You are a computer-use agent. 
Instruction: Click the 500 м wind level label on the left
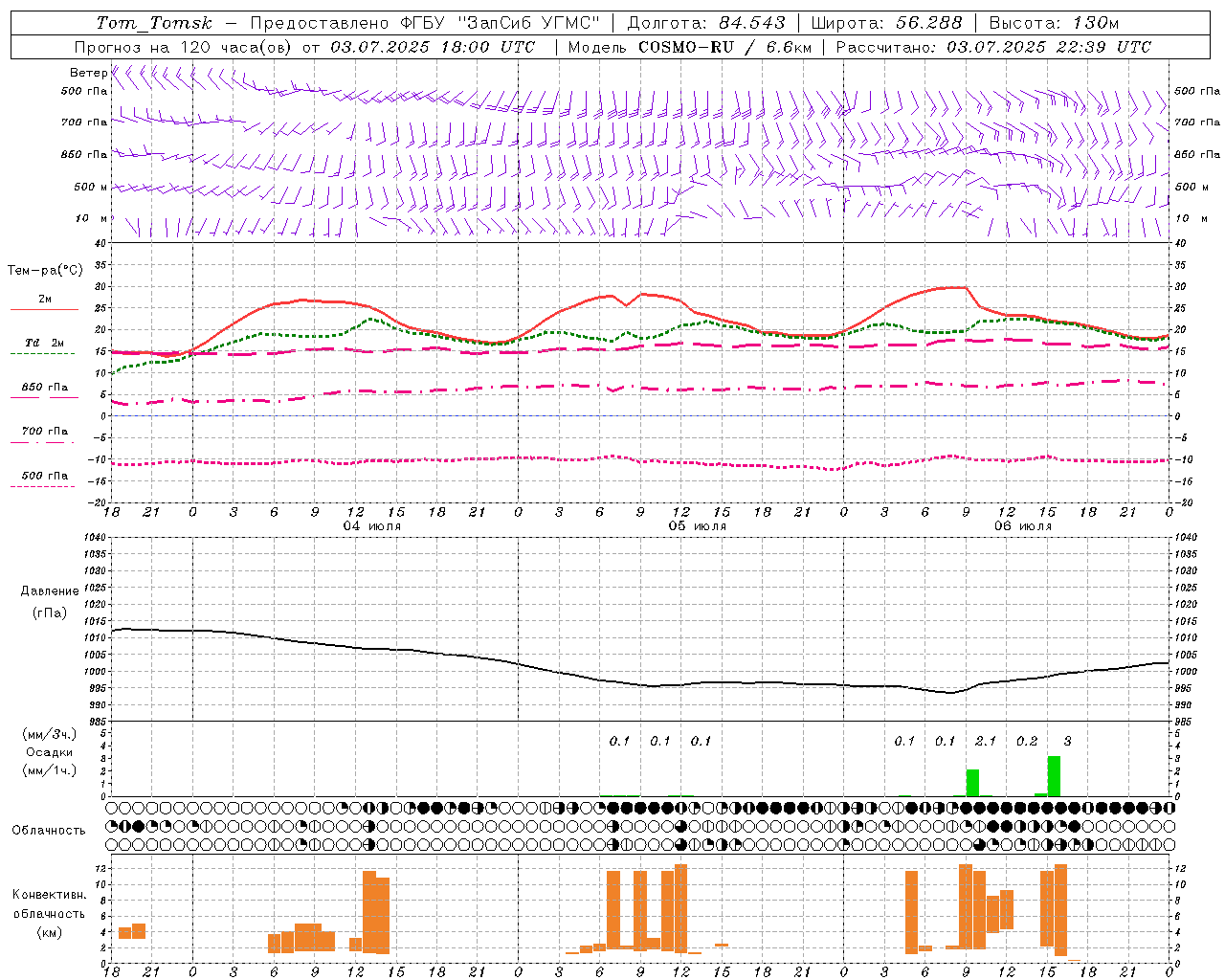pos(91,187)
